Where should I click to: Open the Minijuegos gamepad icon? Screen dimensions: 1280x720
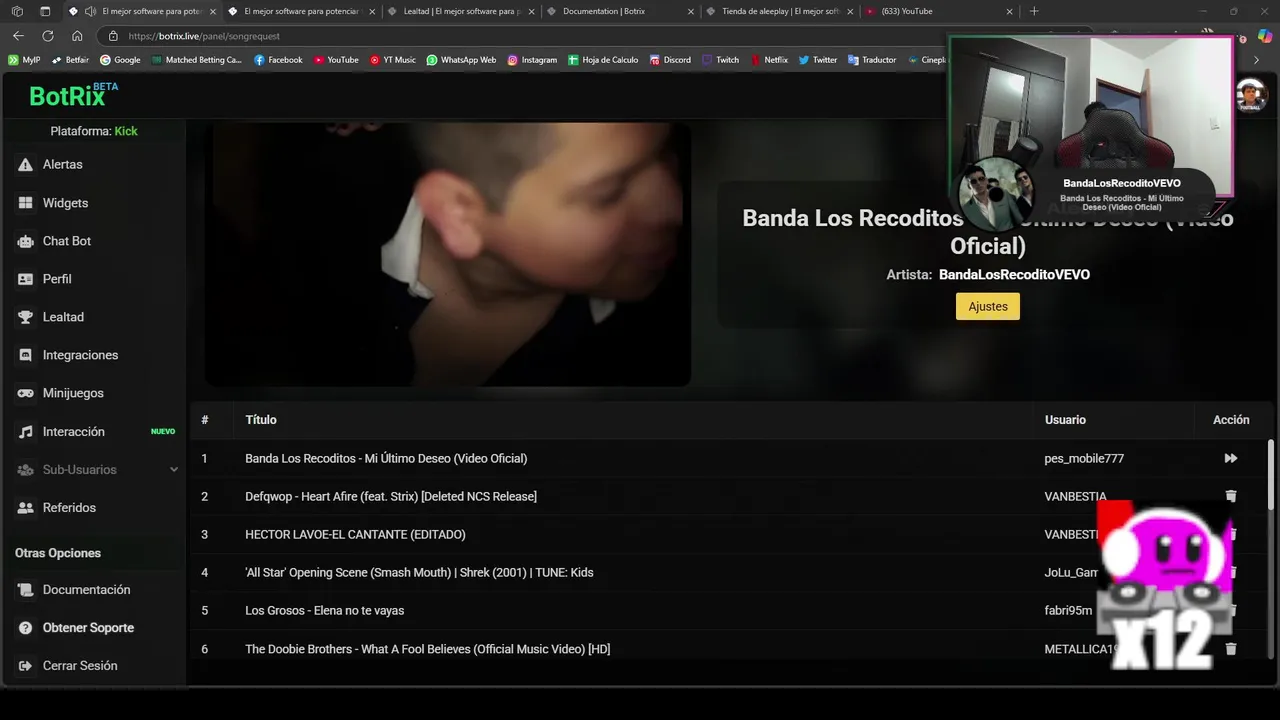(x=25, y=393)
